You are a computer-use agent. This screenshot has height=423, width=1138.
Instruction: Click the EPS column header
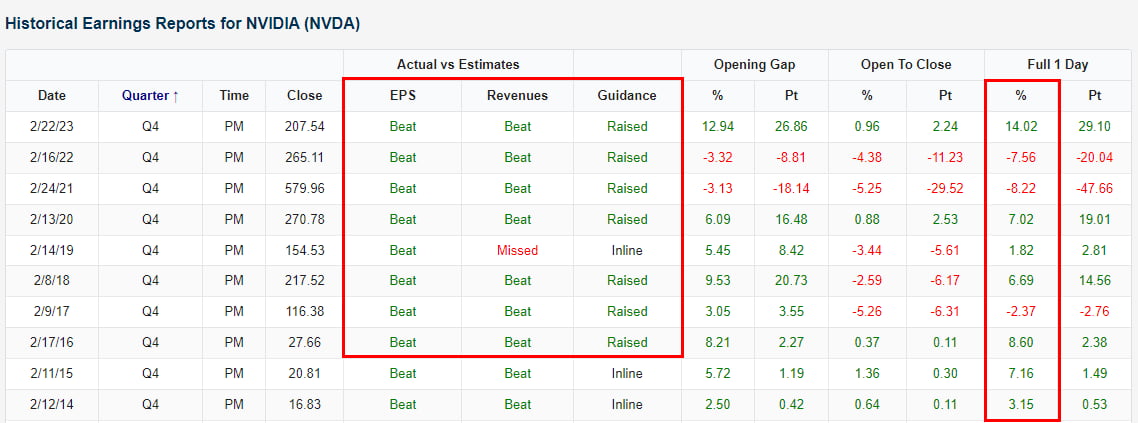(x=403, y=95)
